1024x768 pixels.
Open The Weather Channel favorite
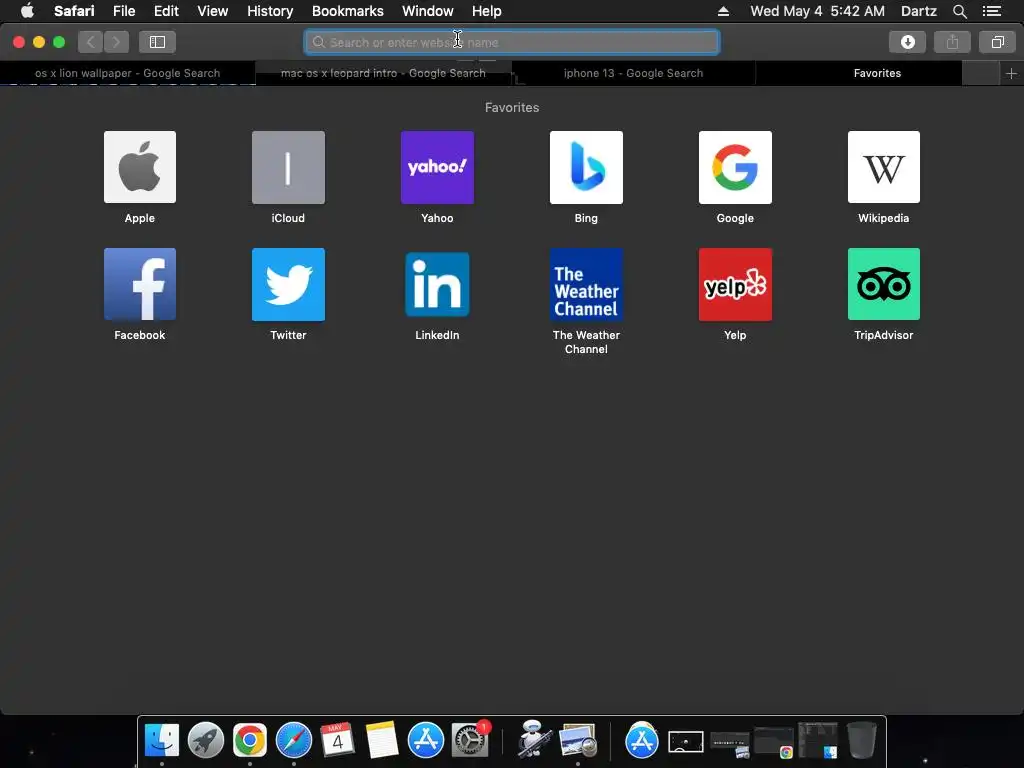(586, 284)
